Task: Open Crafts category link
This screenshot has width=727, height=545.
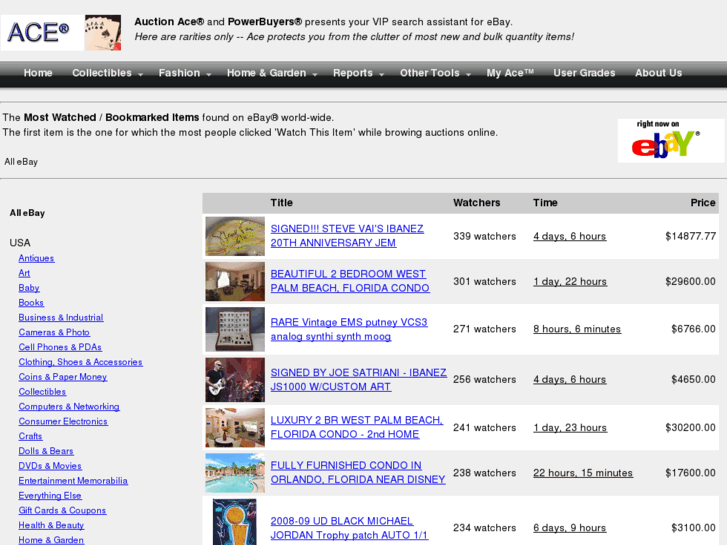Action: pyautogui.click(x=30, y=436)
